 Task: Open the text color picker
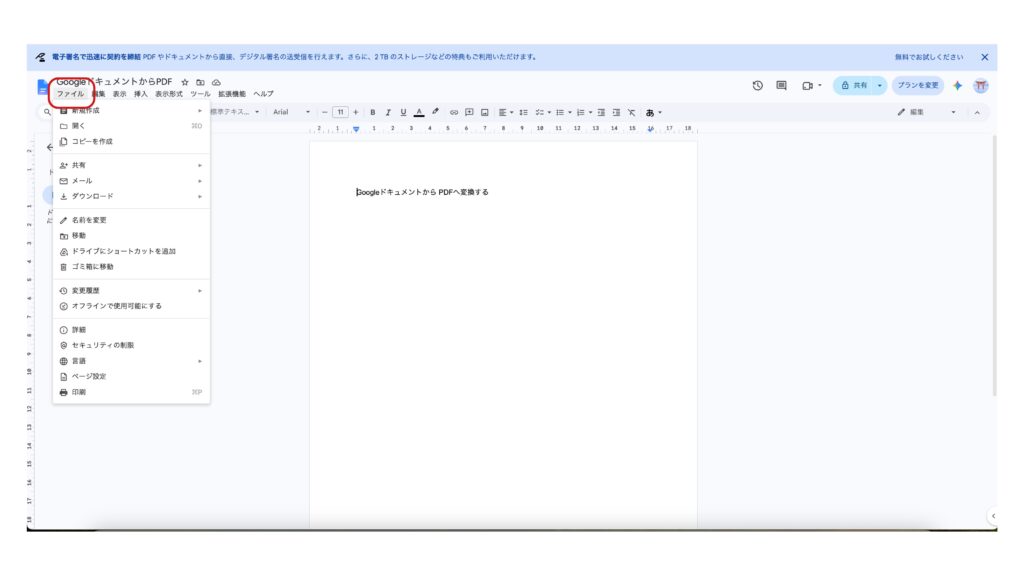[419, 112]
